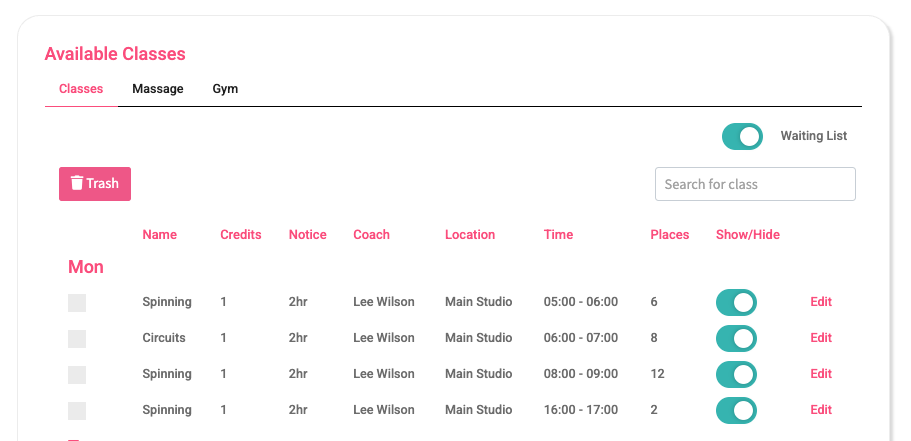
Task: Mark the checkbox for the 16:00 Spinning class
Action: point(77,411)
